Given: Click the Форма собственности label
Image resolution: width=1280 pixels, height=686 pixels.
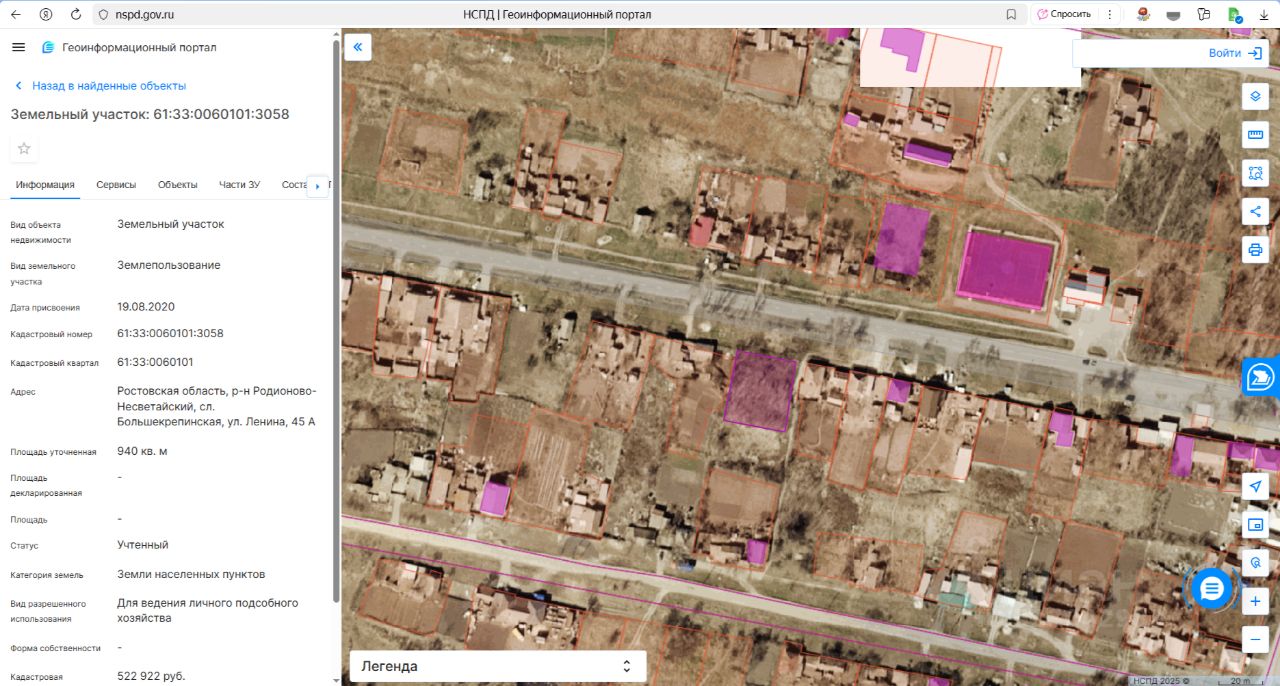Looking at the screenshot, I should [x=56, y=648].
